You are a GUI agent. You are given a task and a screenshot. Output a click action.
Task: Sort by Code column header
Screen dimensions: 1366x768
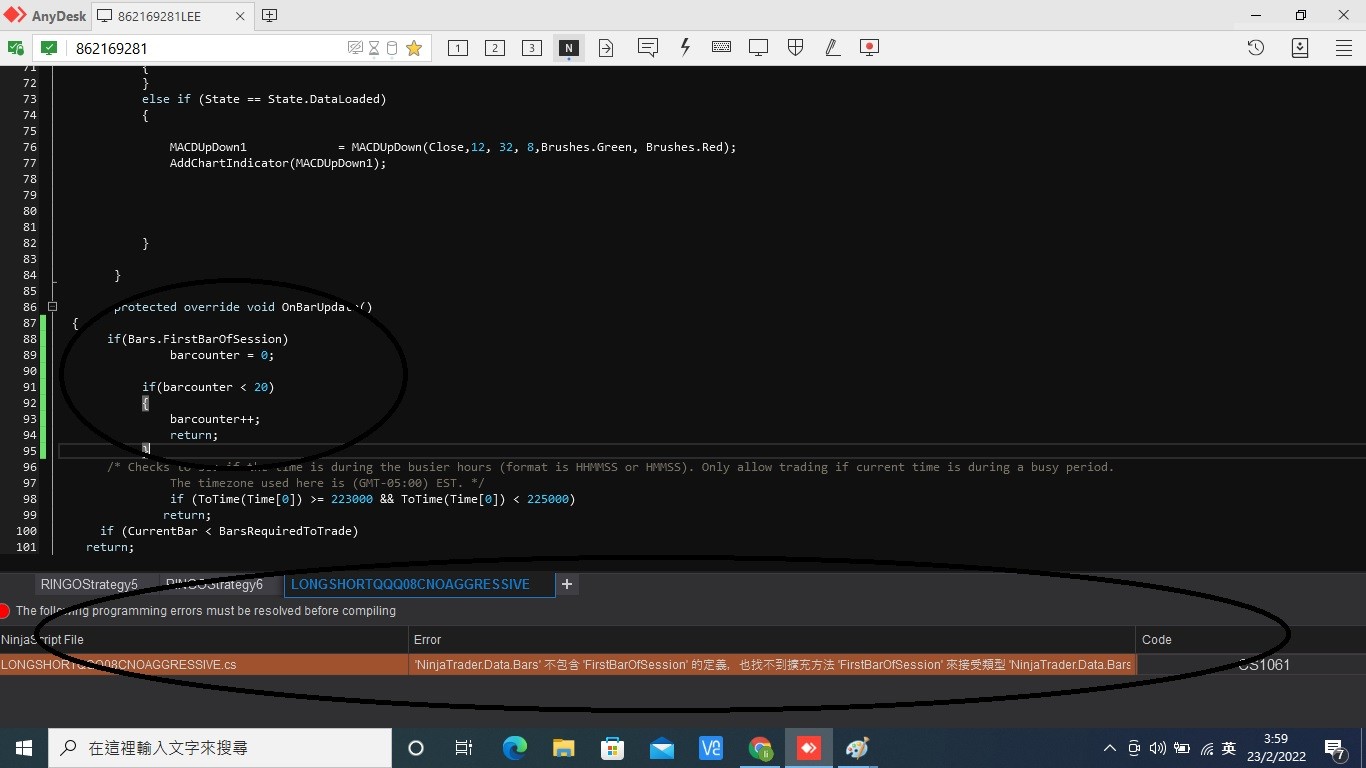click(x=1251, y=639)
